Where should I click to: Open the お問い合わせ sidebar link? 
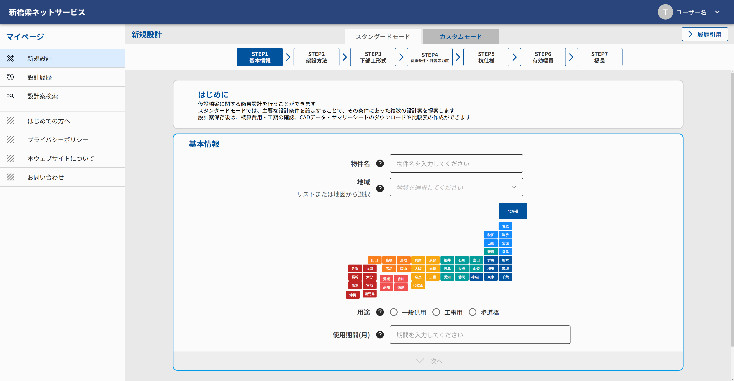pos(62,177)
